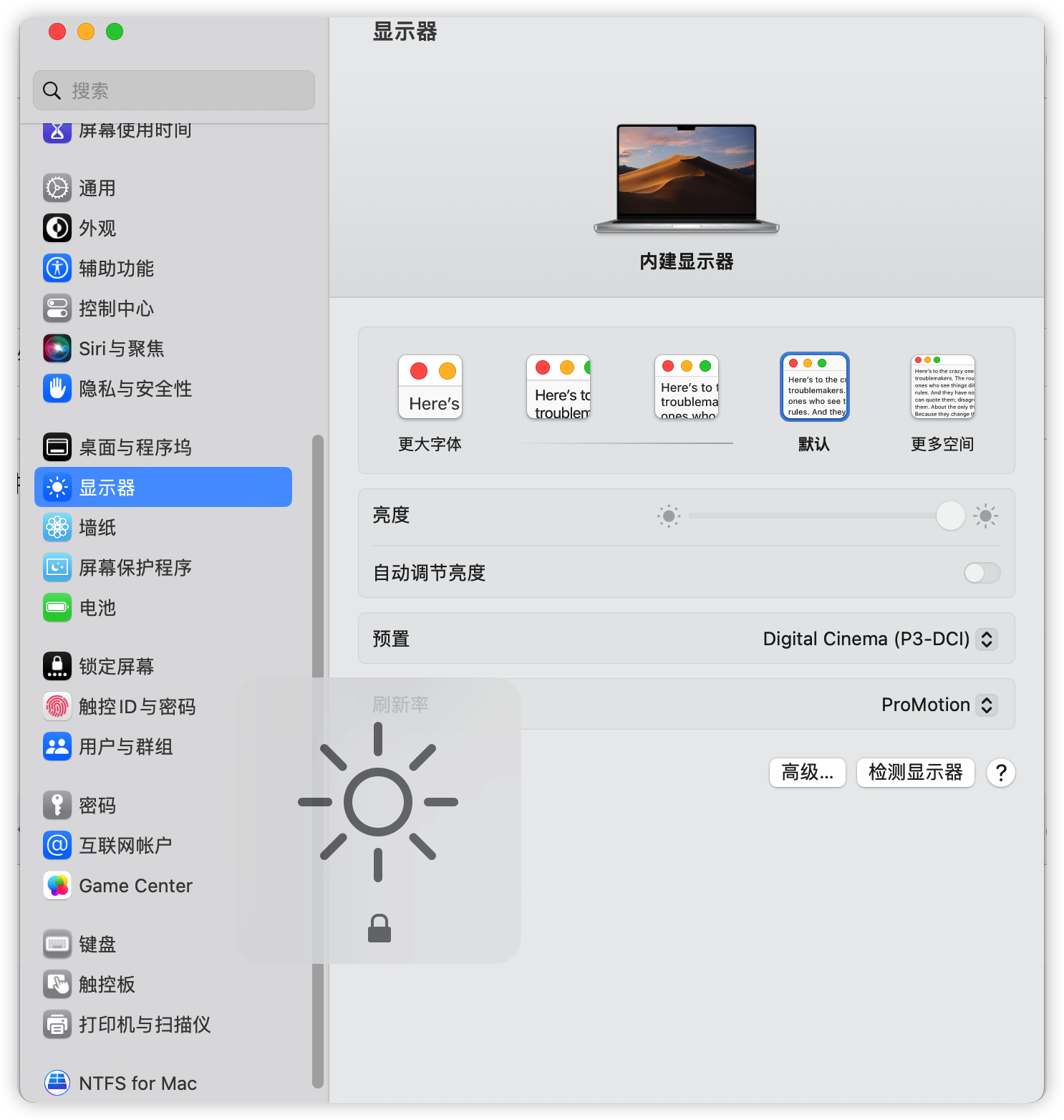Click the 锁定屏幕 lock icon
This screenshot has height=1120, width=1064.
[57, 667]
